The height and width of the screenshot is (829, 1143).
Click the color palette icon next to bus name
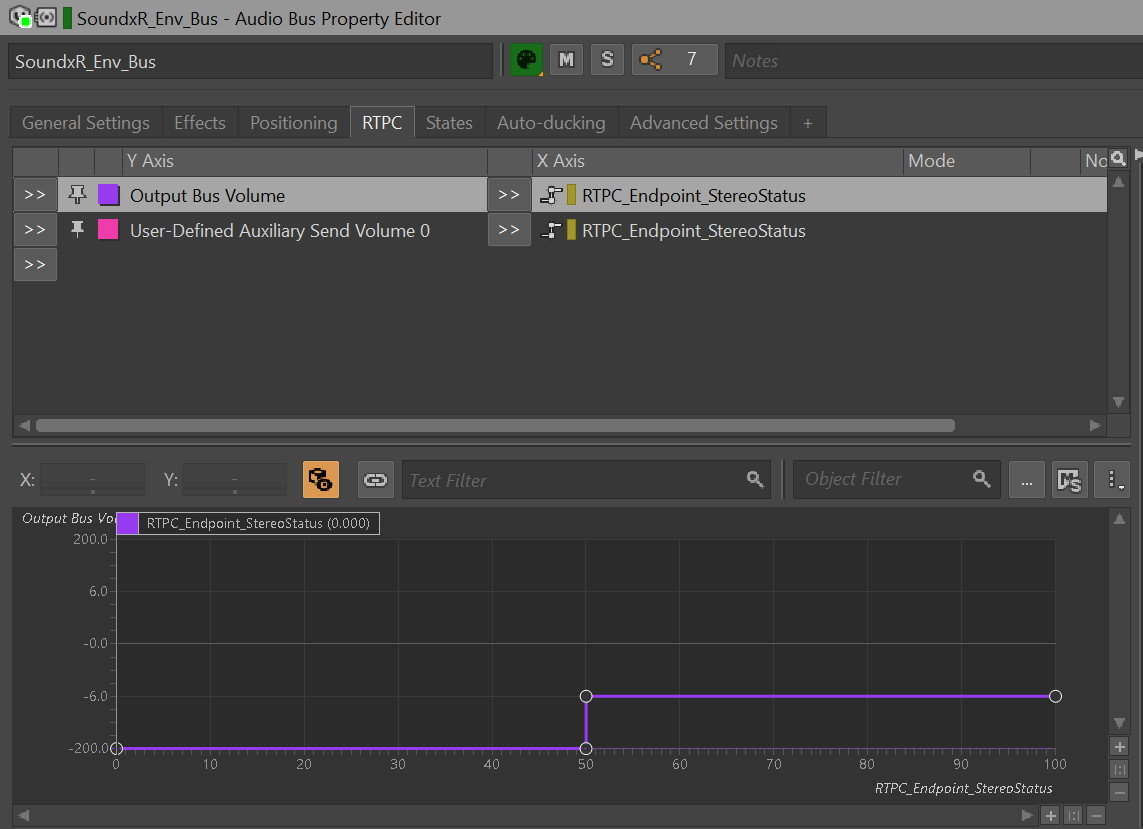tap(526, 60)
